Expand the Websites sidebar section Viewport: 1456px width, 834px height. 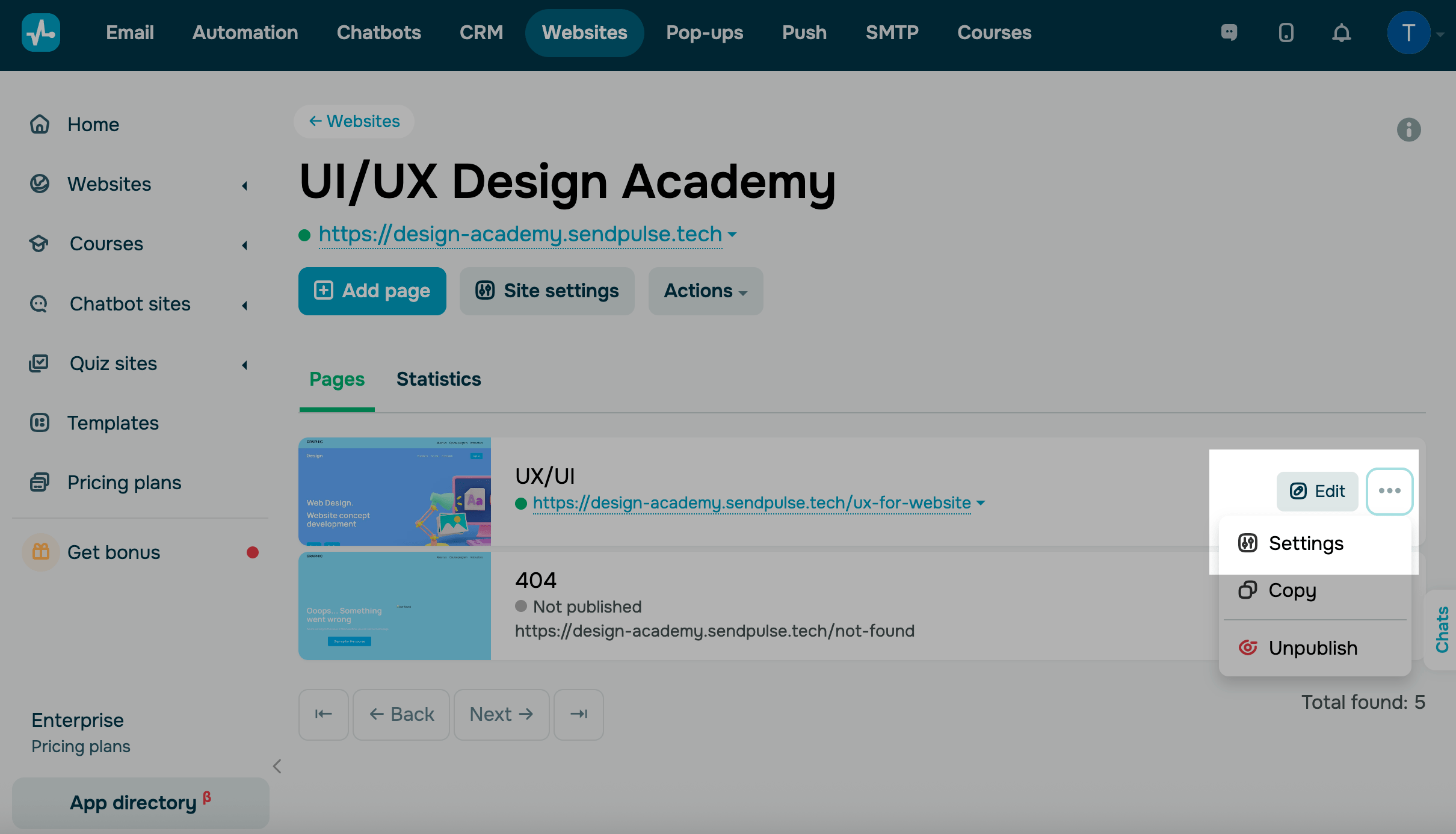point(244,185)
